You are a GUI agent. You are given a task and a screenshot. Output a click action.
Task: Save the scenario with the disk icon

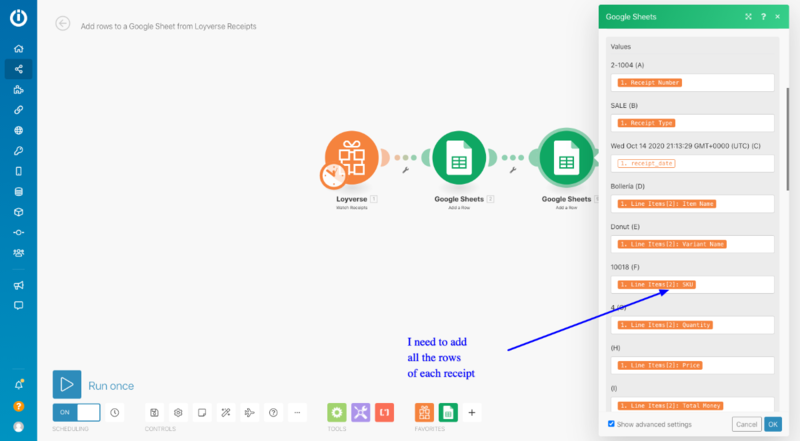[x=154, y=412]
